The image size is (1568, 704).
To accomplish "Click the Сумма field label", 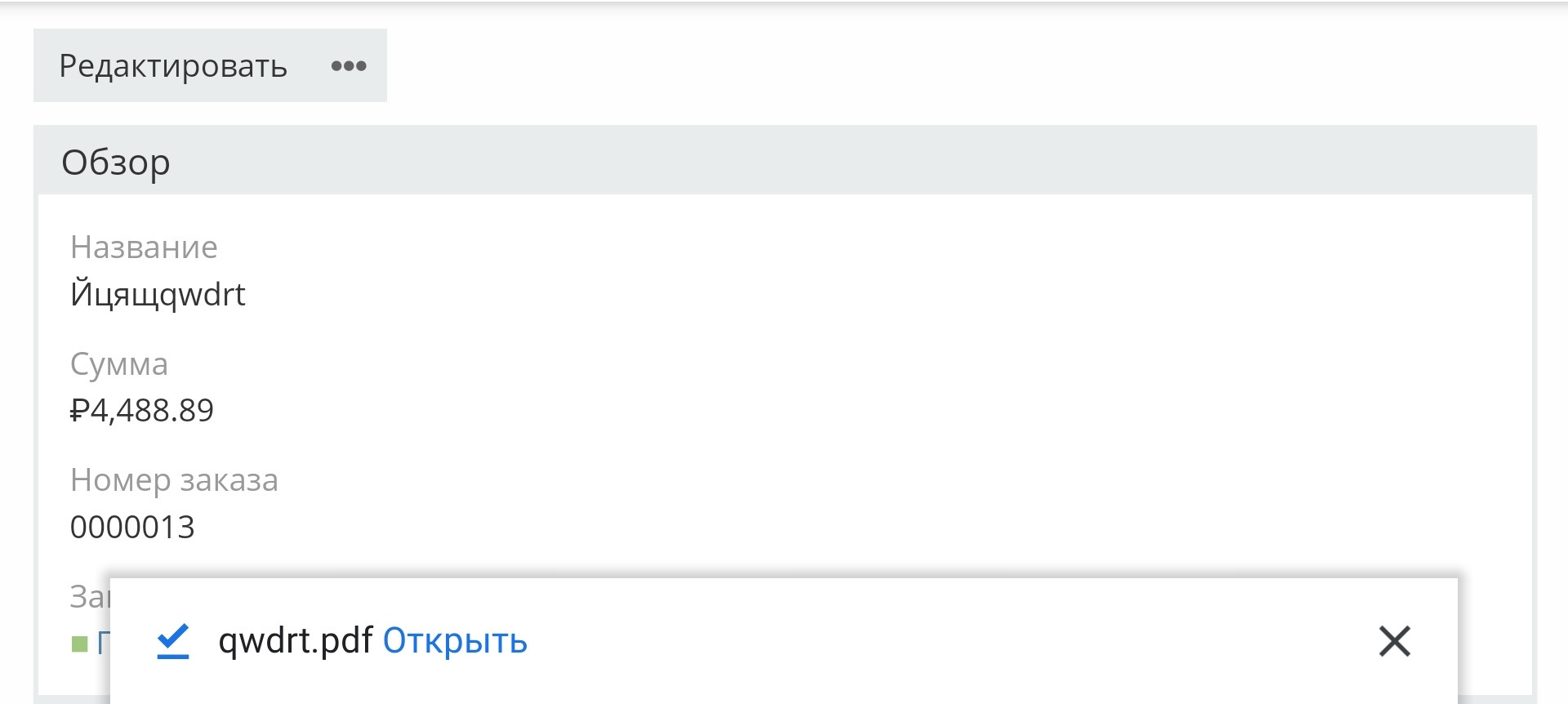I will 119,363.
